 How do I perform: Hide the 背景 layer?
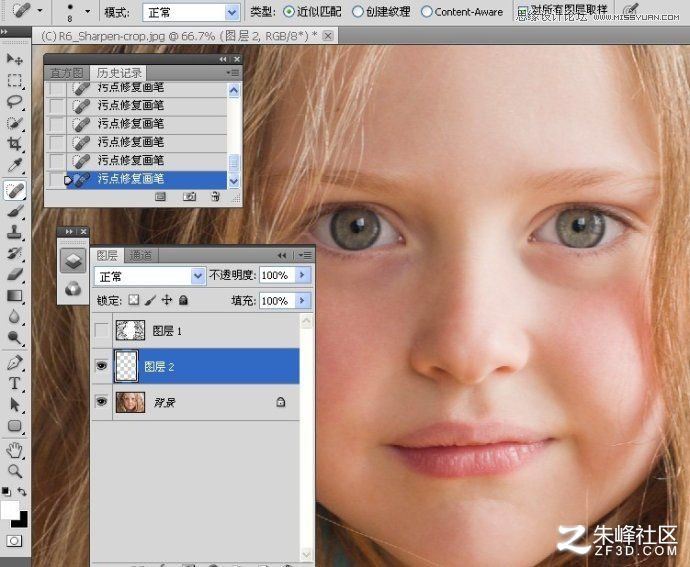[101, 401]
